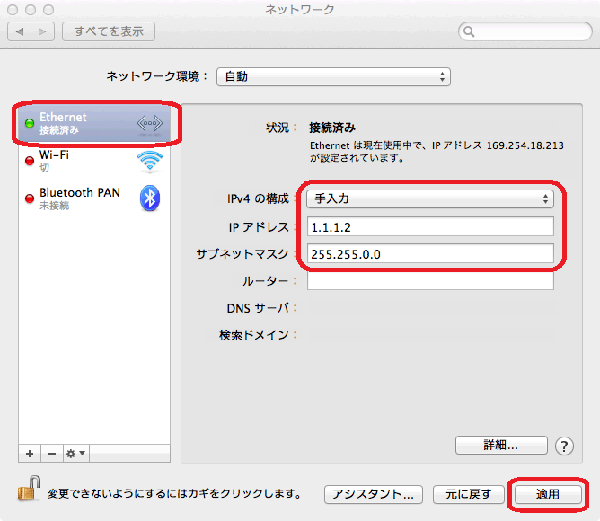Image resolution: width=600 pixels, height=521 pixels.
Task: Click the green status dot for Ethernet
Action: tap(29, 123)
